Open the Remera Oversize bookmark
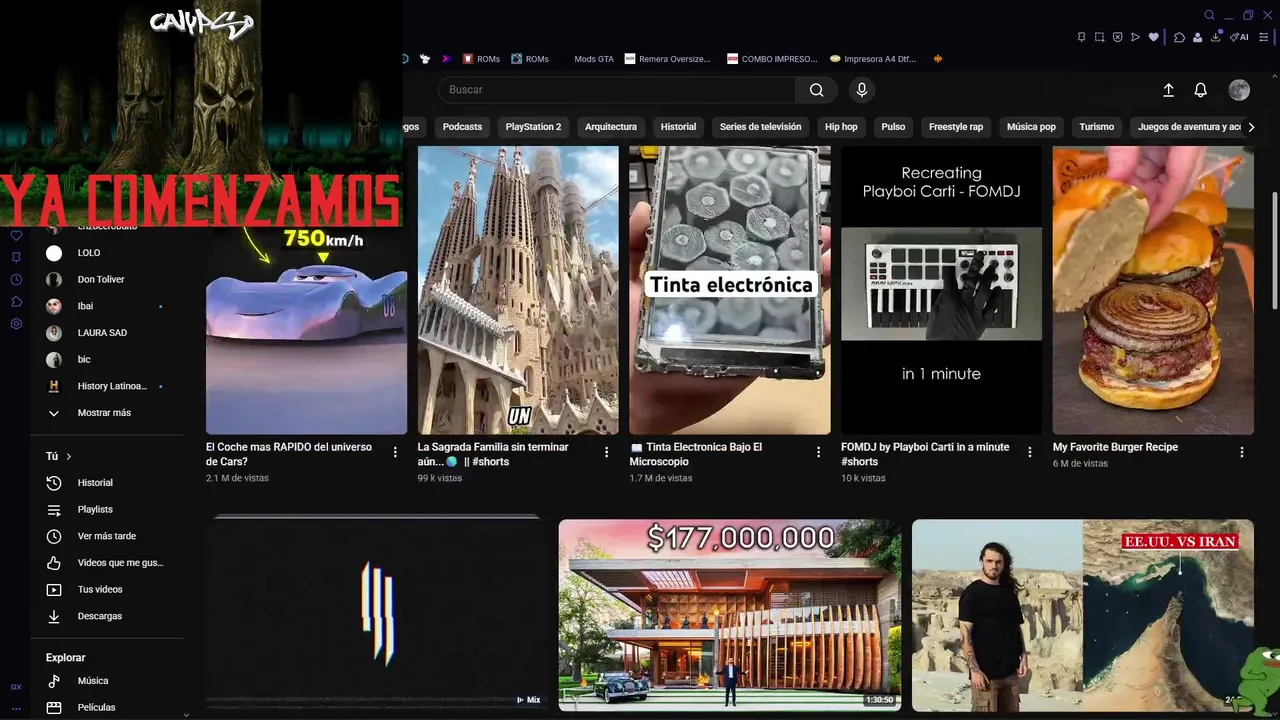This screenshot has height=720, width=1280. click(x=667, y=59)
